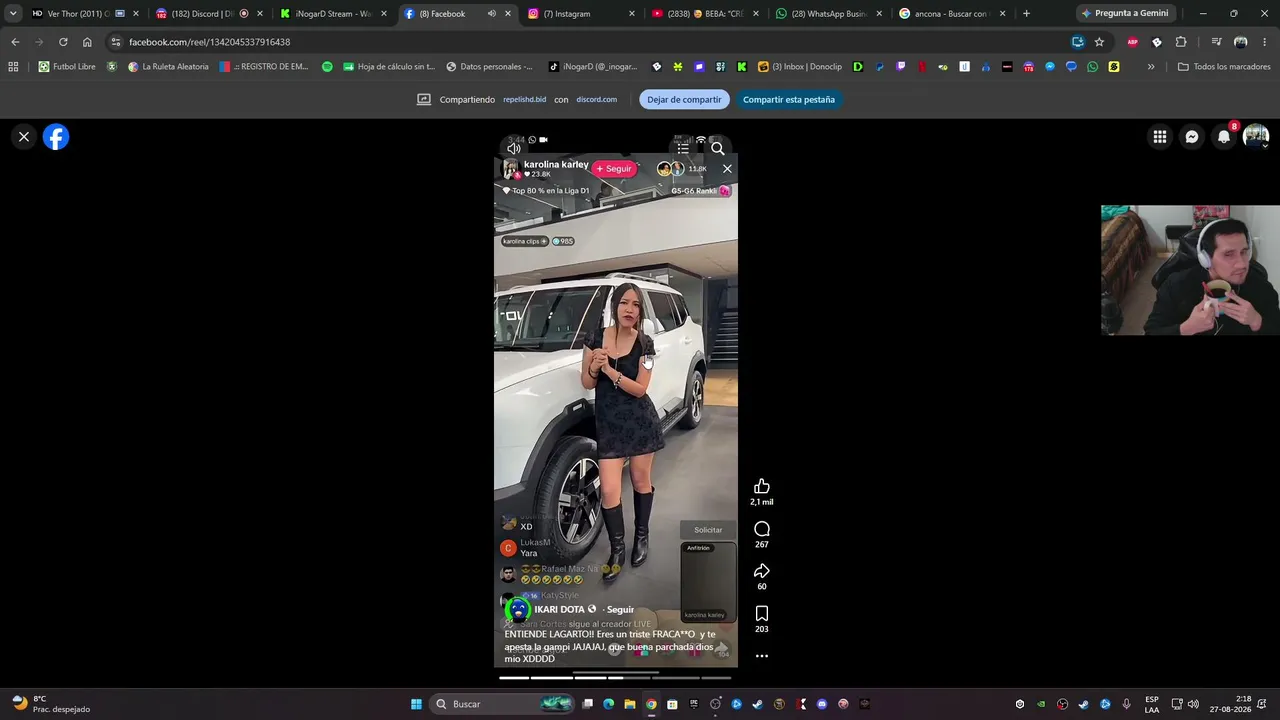Expand the tab search dropdown
The image size is (1280, 720).
(x=12, y=14)
